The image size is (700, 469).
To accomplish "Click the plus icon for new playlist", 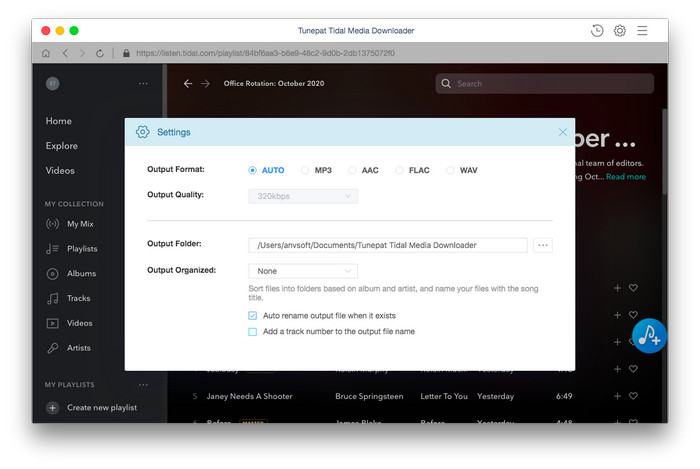I will pyautogui.click(x=52, y=408).
